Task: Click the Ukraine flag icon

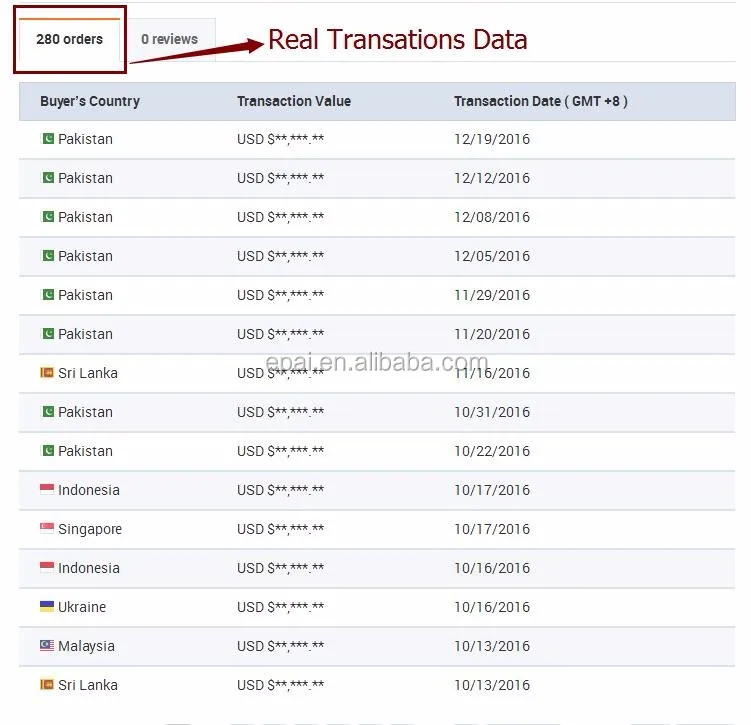Action: (47, 606)
